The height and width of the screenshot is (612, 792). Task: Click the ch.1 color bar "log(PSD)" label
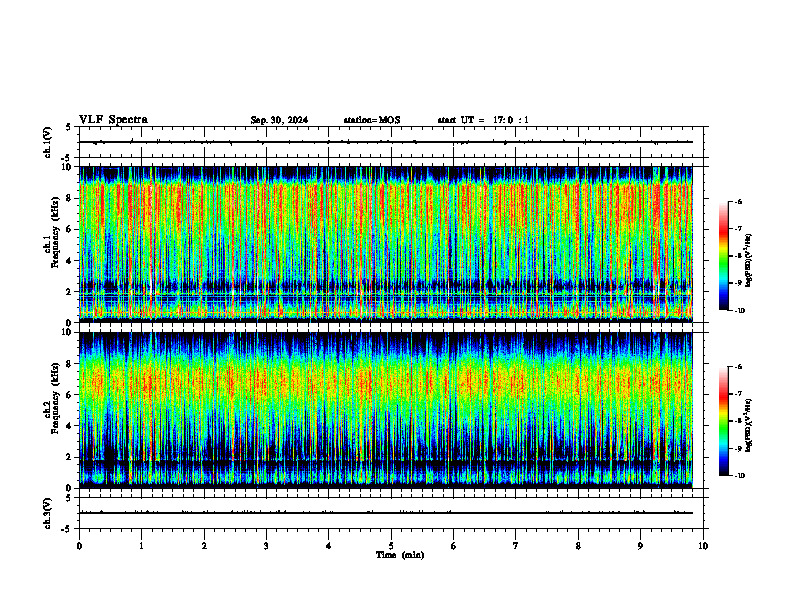748,261
